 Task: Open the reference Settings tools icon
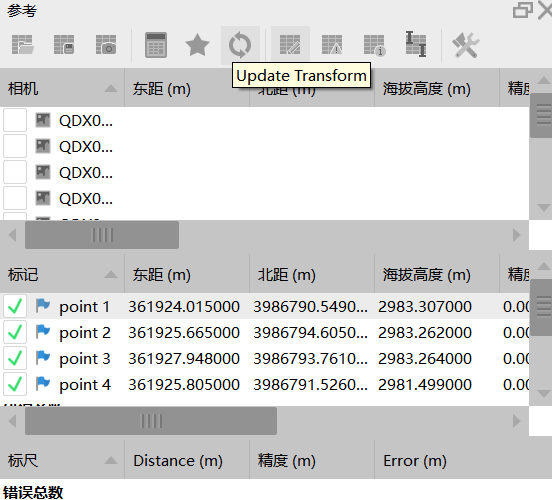click(x=465, y=45)
